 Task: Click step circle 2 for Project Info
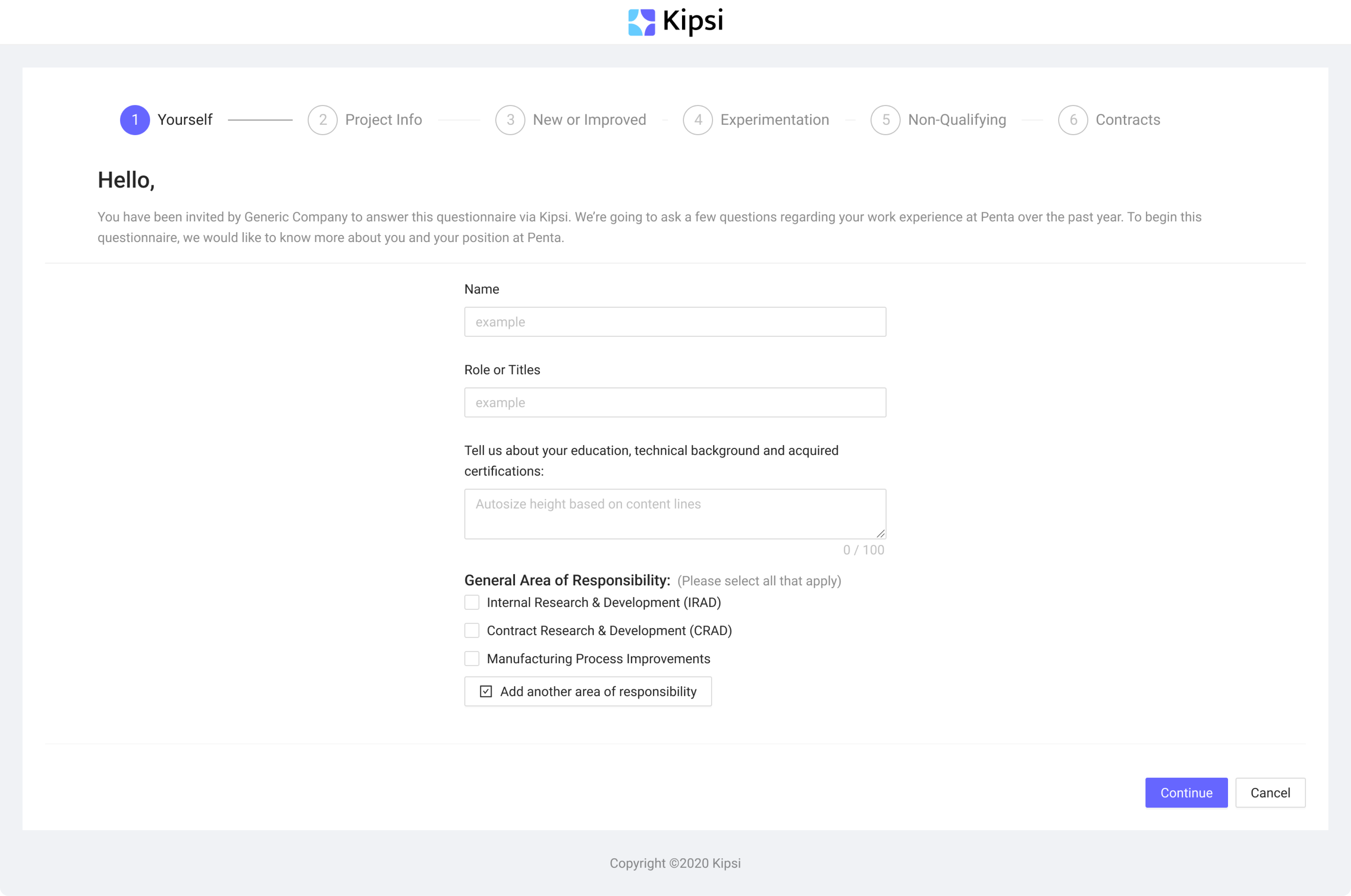322,119
